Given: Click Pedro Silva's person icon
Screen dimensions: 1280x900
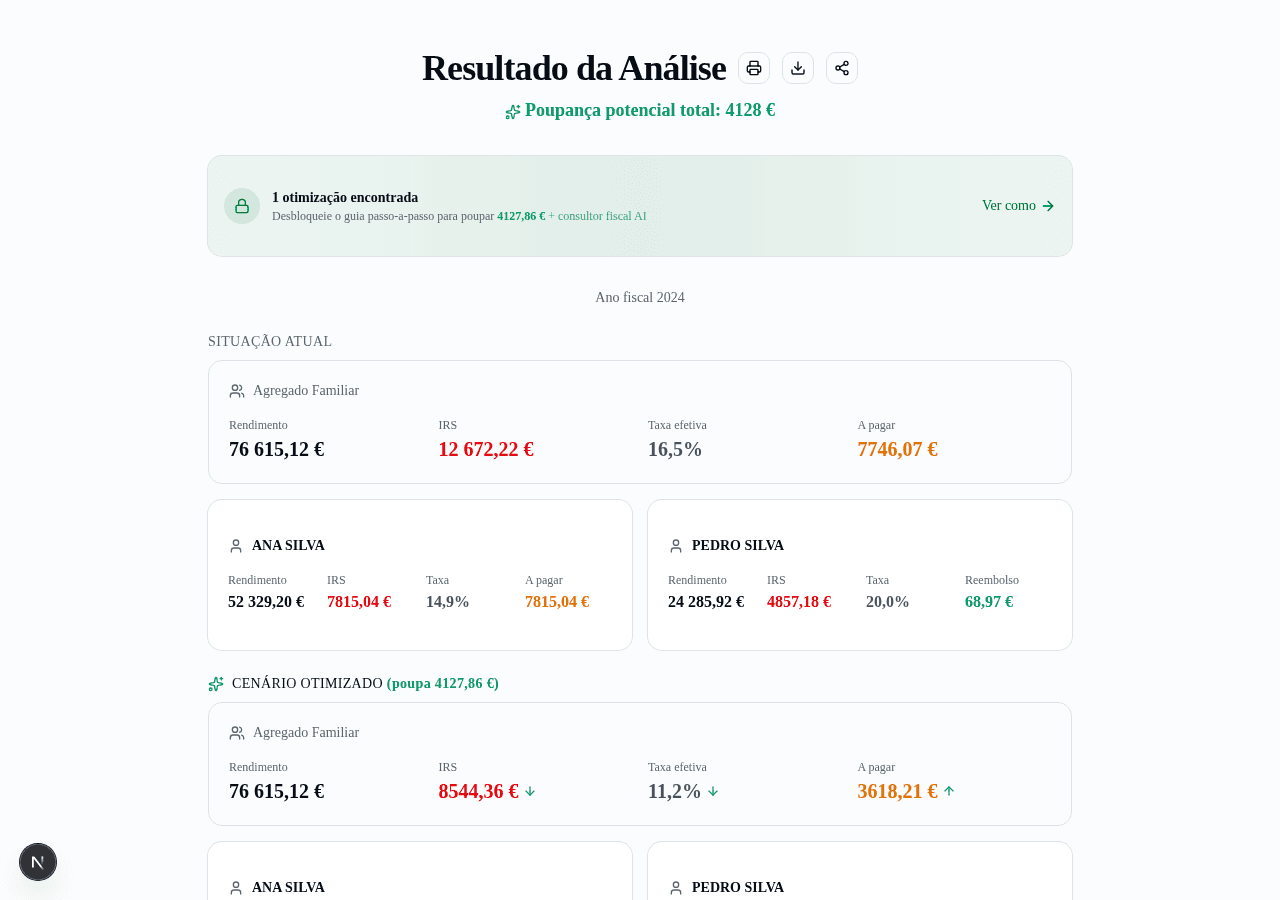Looking at the screenshot, I should pos(674,546).
